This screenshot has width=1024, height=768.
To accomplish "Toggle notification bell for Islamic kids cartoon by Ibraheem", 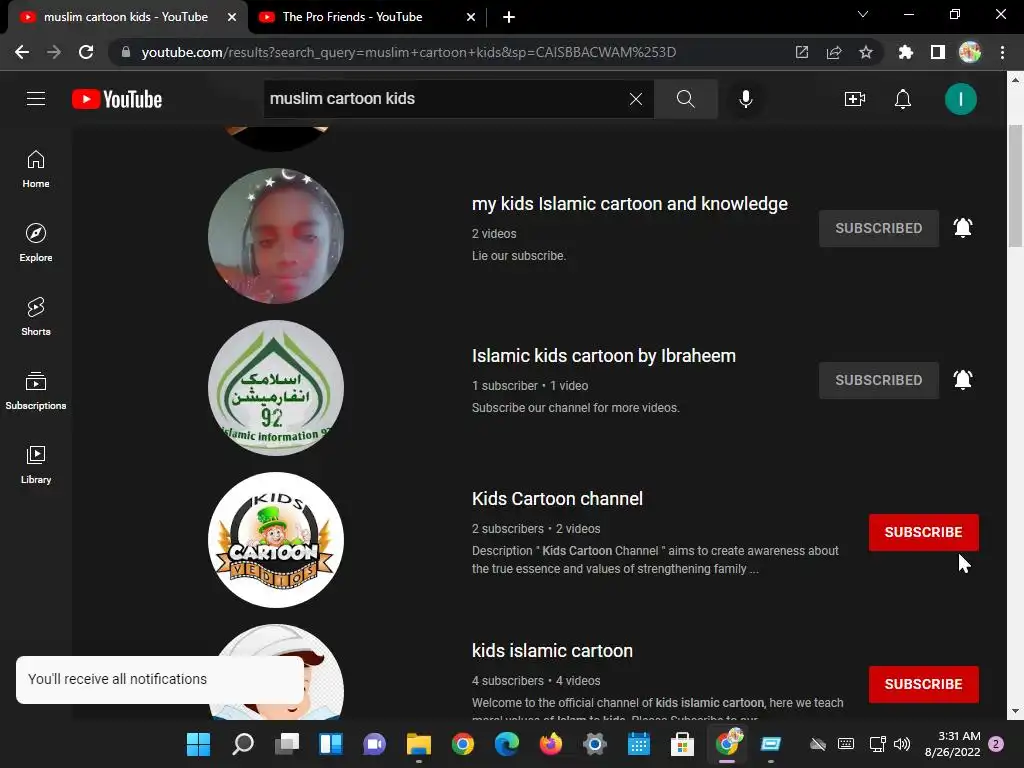I will coord(963,380).
